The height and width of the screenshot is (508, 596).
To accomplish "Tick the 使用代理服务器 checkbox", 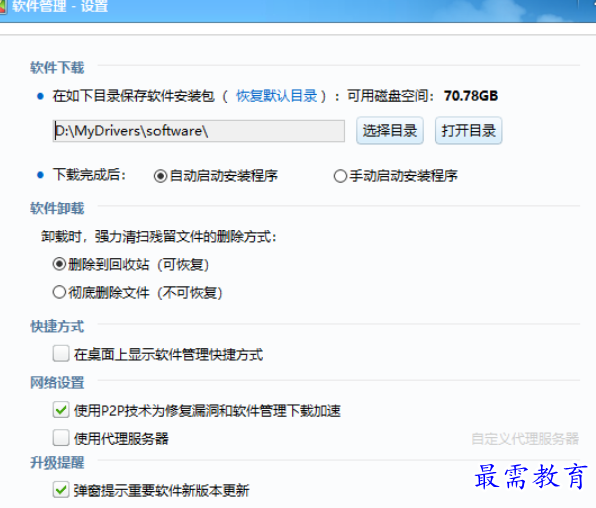I will 61,438.
